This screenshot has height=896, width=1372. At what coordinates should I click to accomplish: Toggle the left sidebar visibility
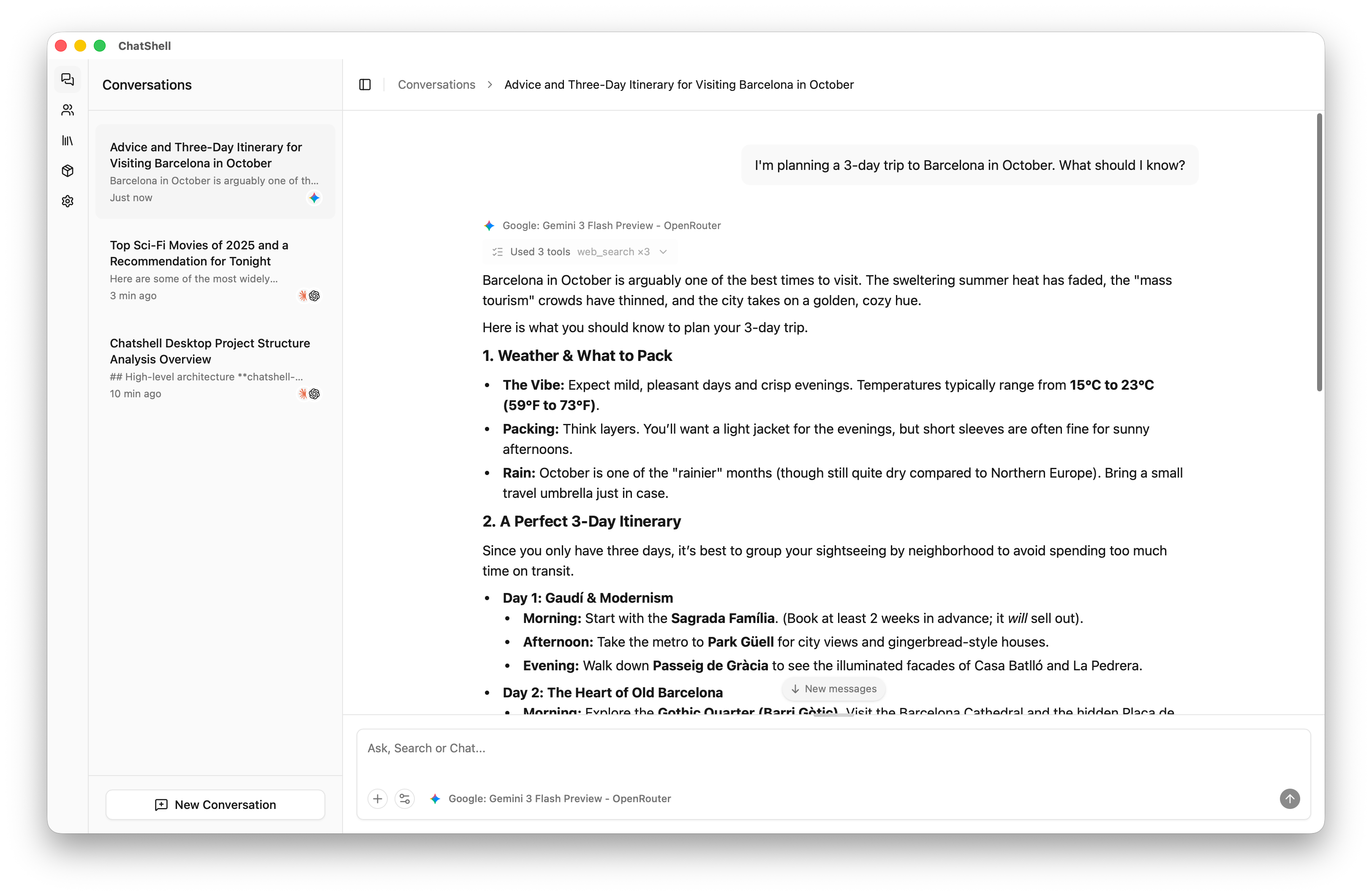pyautogui.click(x=365, y=84)
